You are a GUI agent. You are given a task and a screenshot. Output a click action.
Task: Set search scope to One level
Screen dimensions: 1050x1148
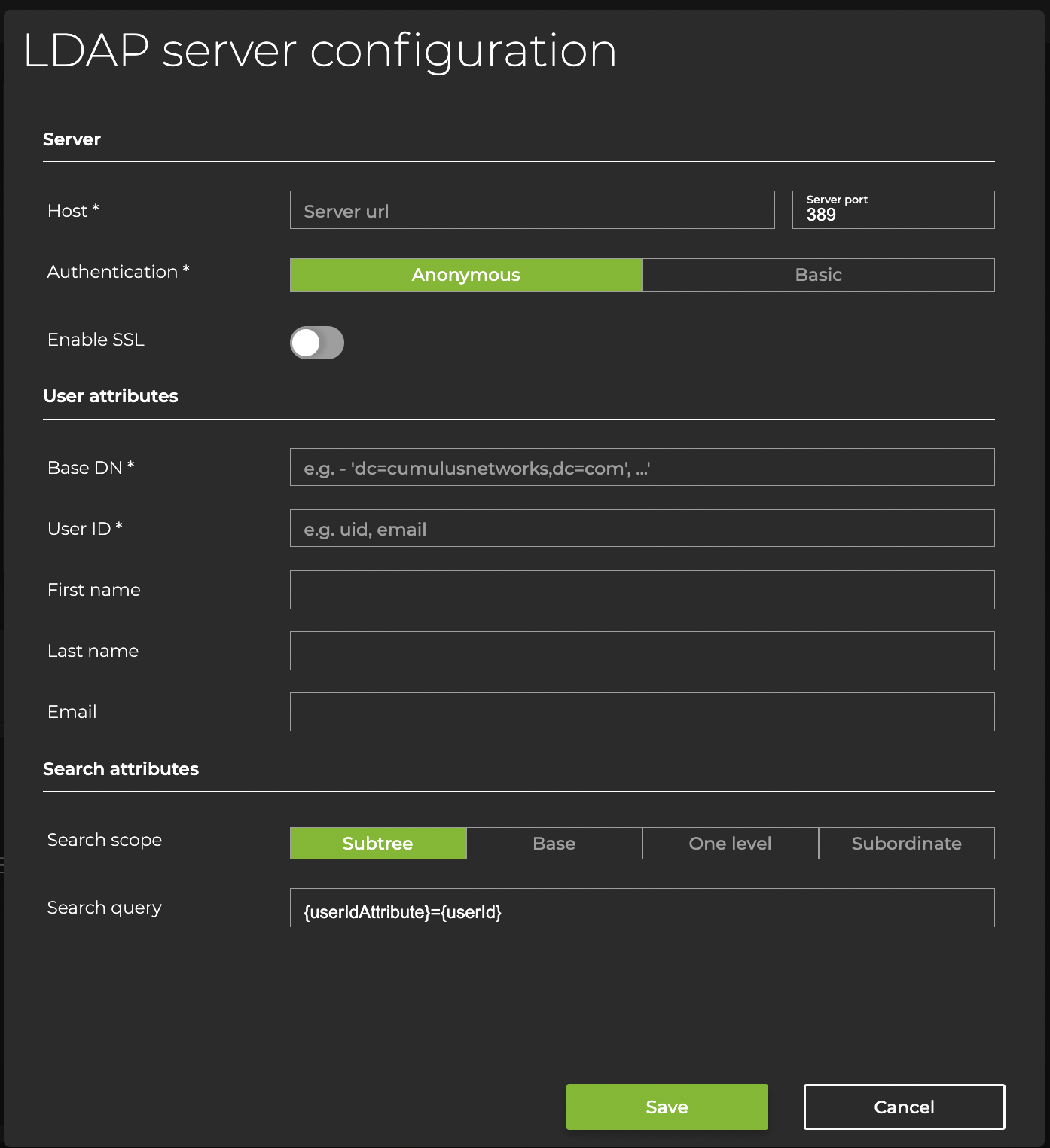click(730, 844)
